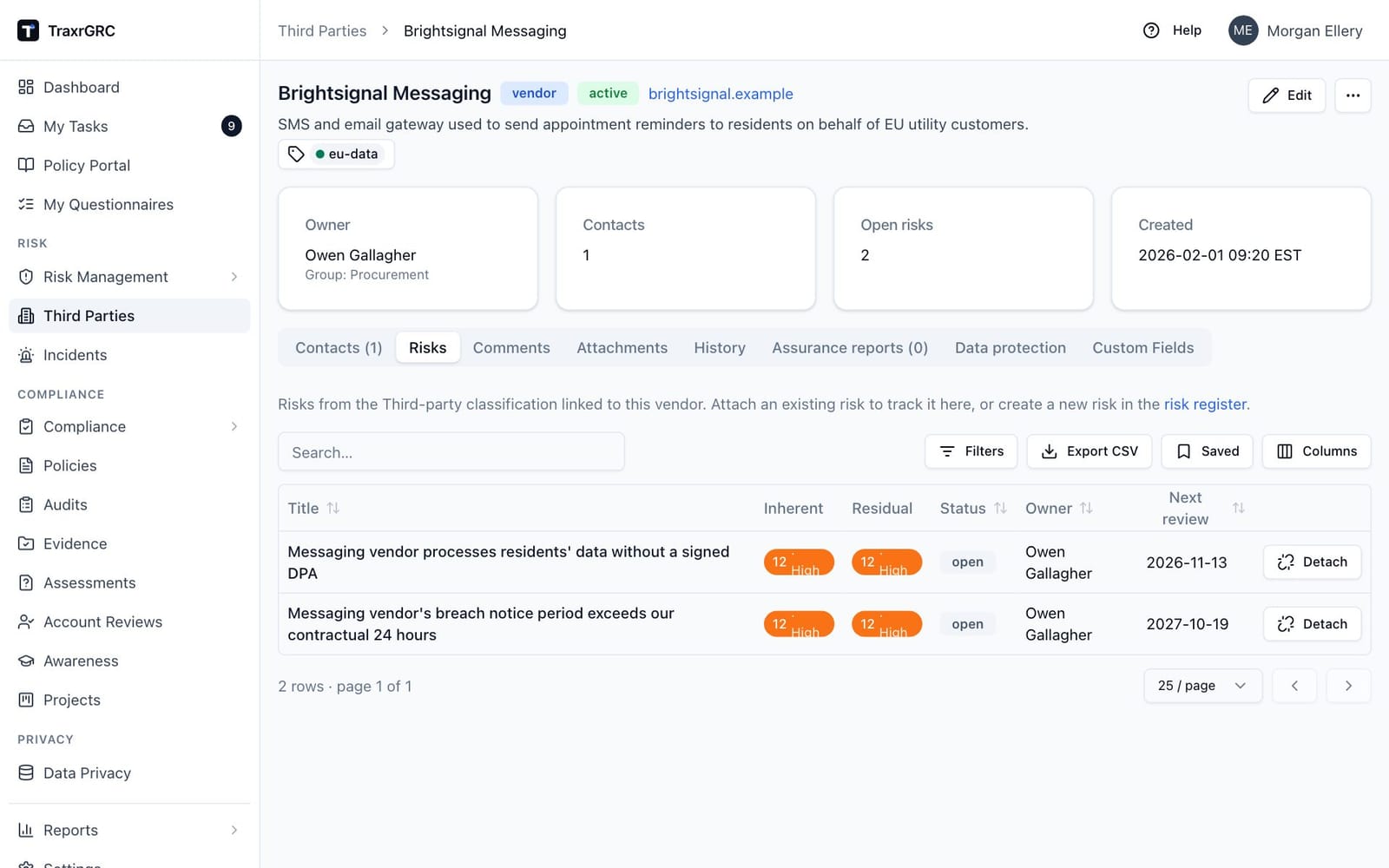Go to My Tasks
Image resolution: width=1389 pixels, height=868 pixels.
[x=129, y=126]
